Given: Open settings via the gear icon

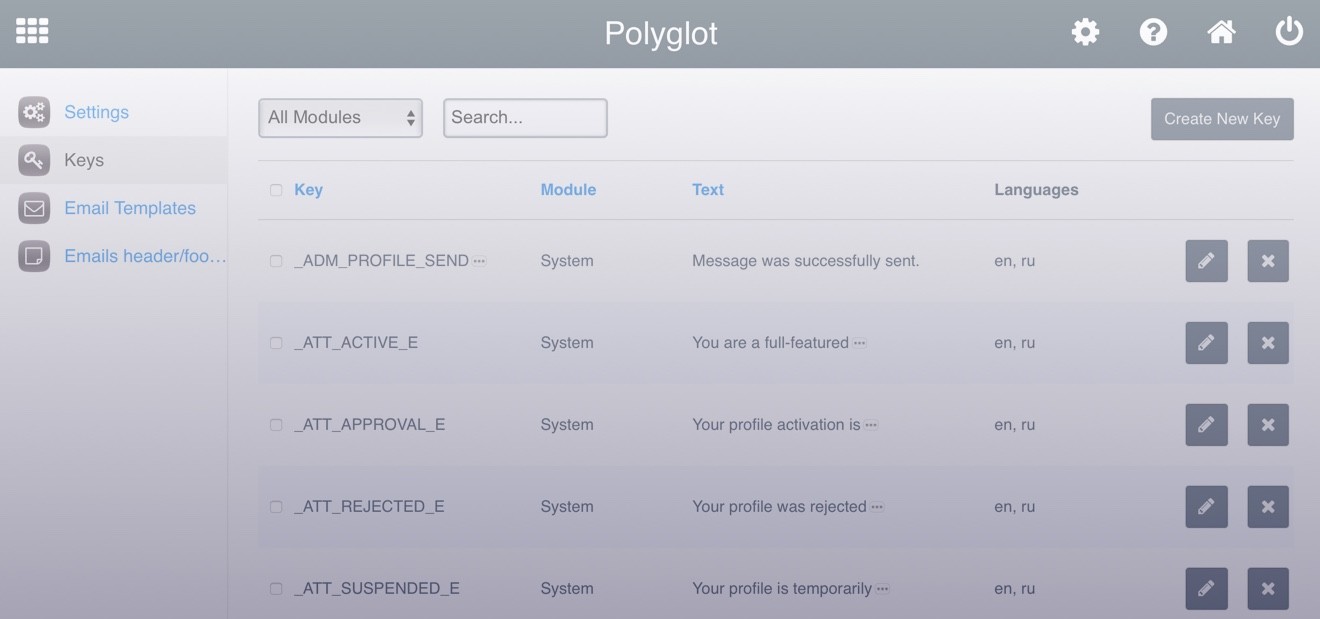Looking at the screenshot, I should [x=1085, y=32].
